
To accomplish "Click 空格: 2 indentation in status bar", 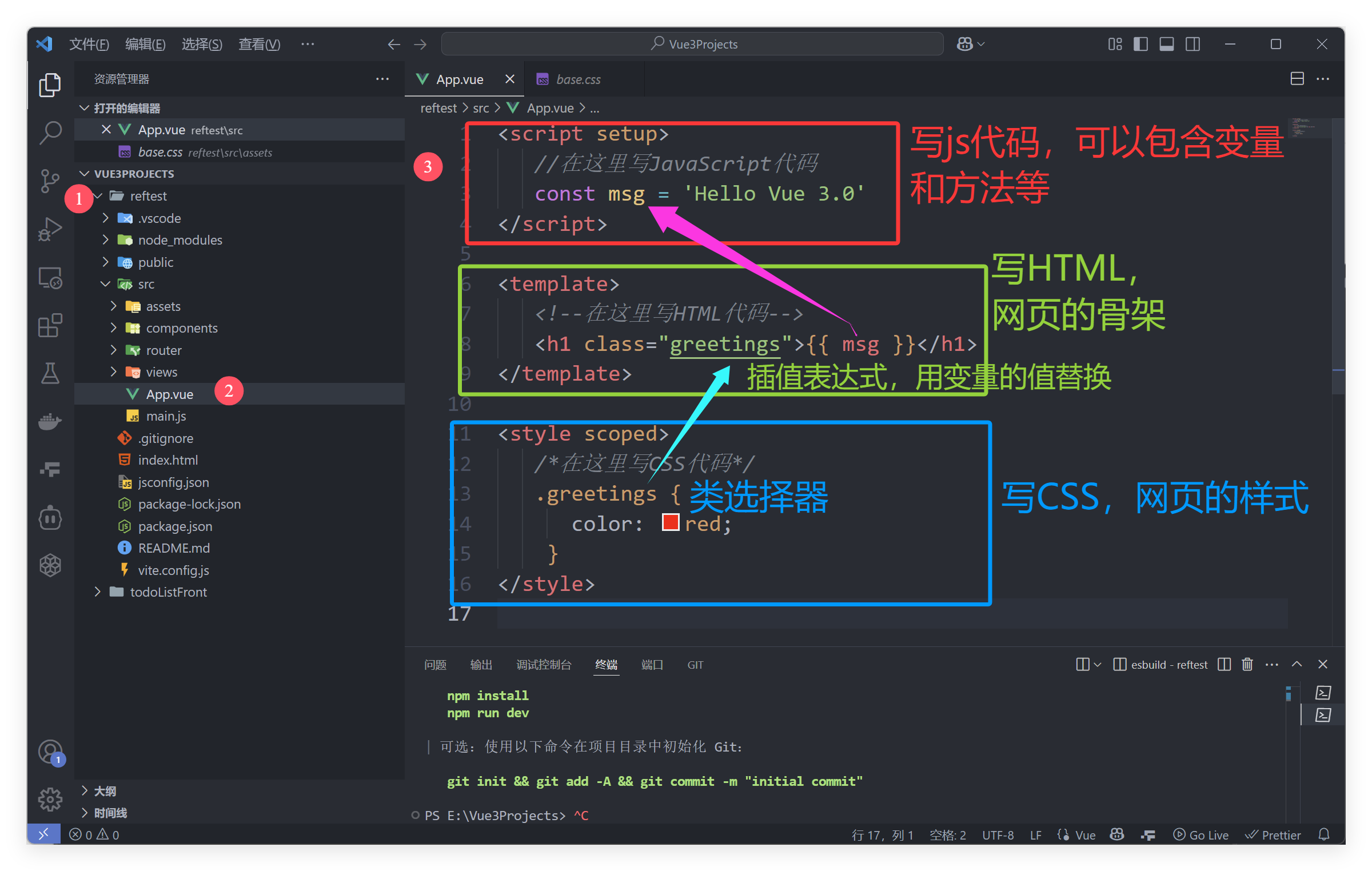I will pyautogui.click(x=947, y=834).
